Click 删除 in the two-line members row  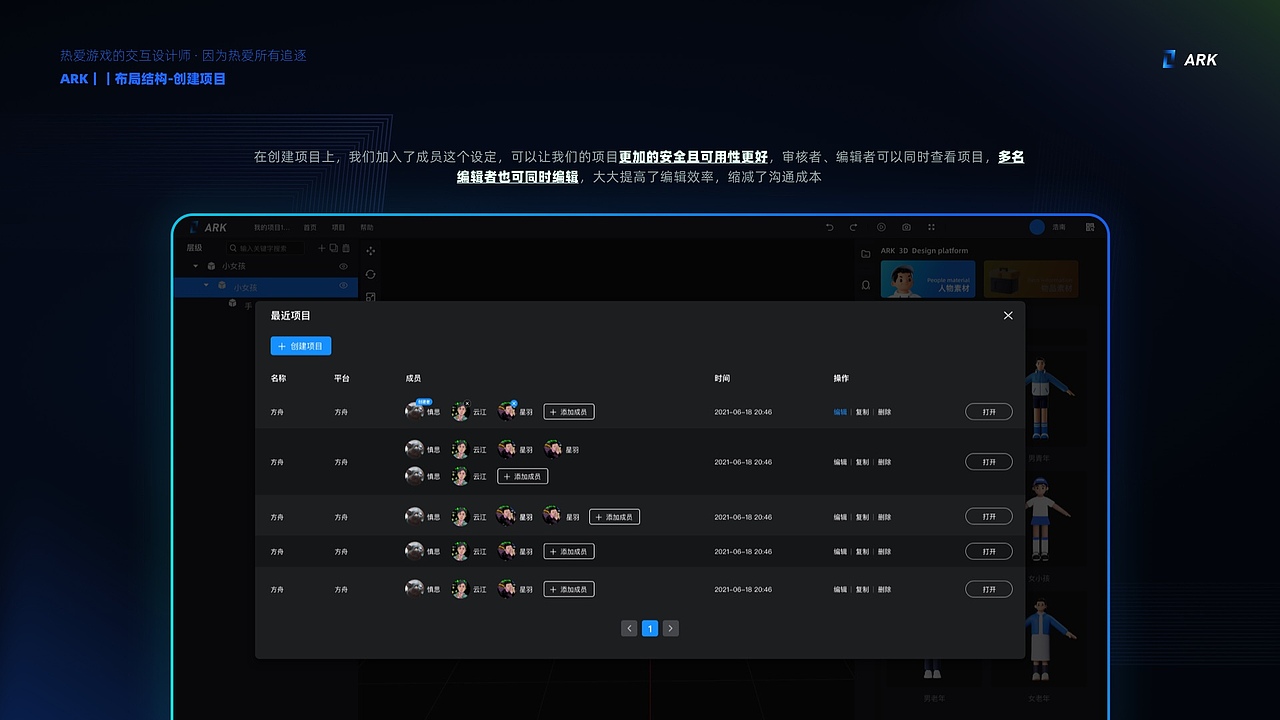pos(884,462)
